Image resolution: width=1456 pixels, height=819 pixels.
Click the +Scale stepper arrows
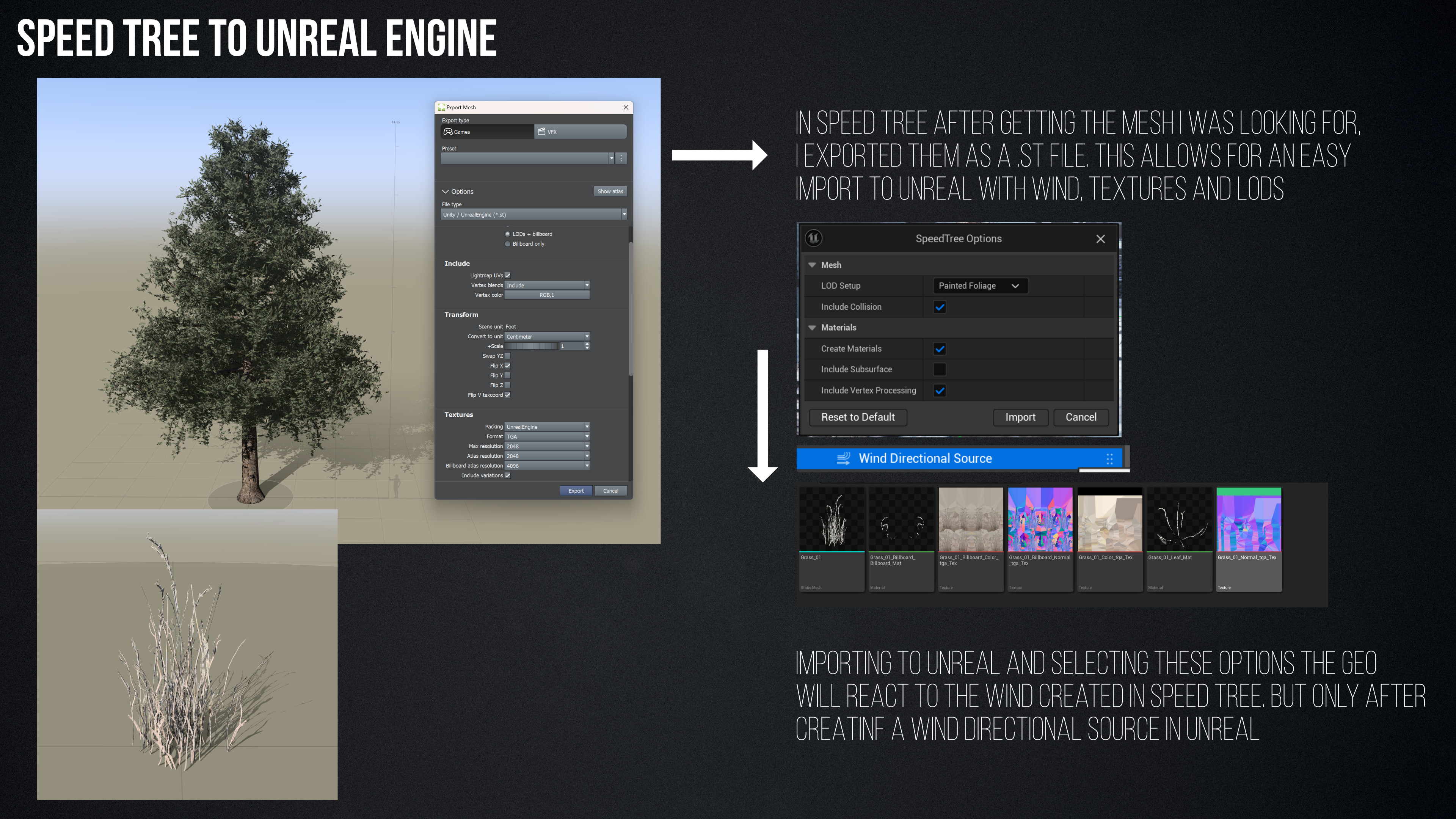(x=587, y=346)
